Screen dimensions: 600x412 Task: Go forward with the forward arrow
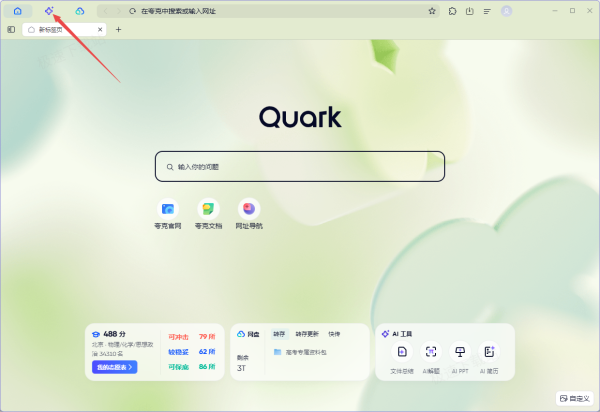119,11
